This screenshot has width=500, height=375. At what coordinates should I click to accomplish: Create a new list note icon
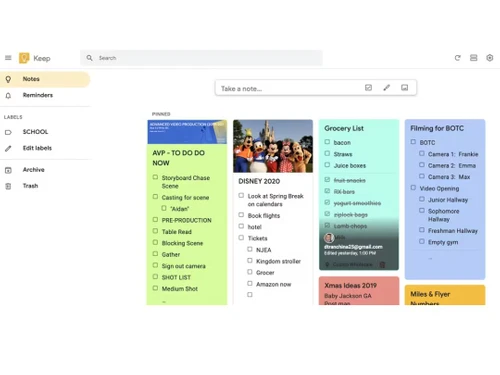click(368, 88)
